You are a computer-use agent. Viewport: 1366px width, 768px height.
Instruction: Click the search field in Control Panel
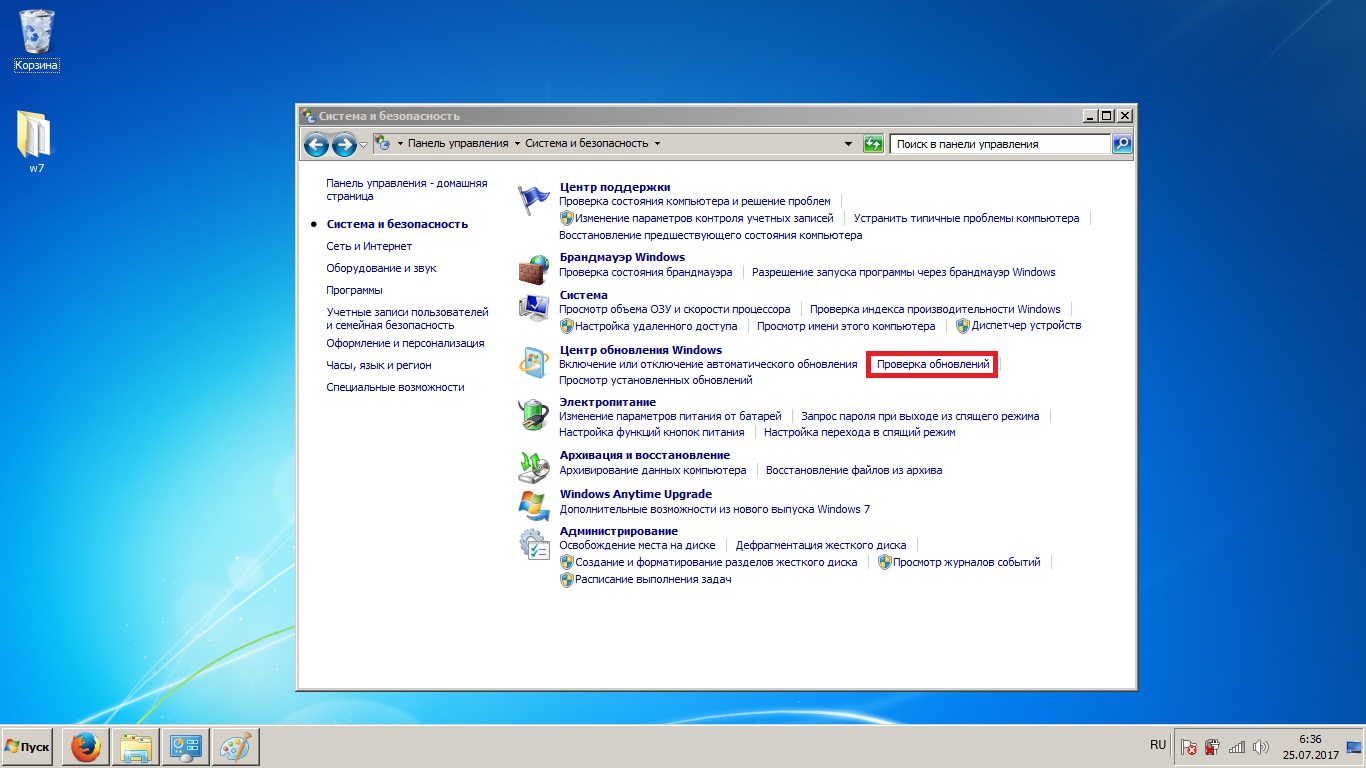point(1000,144)
